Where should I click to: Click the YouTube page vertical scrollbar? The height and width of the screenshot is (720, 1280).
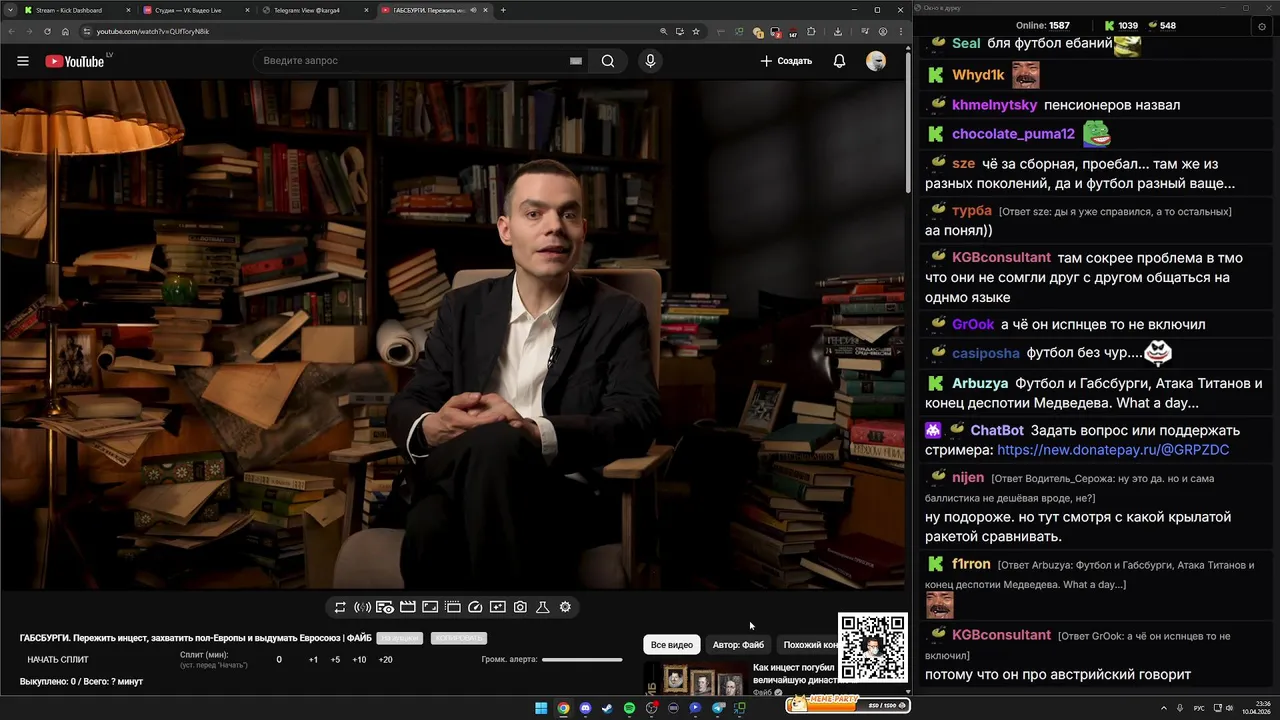pyautogui.click(x=908, y=120)
